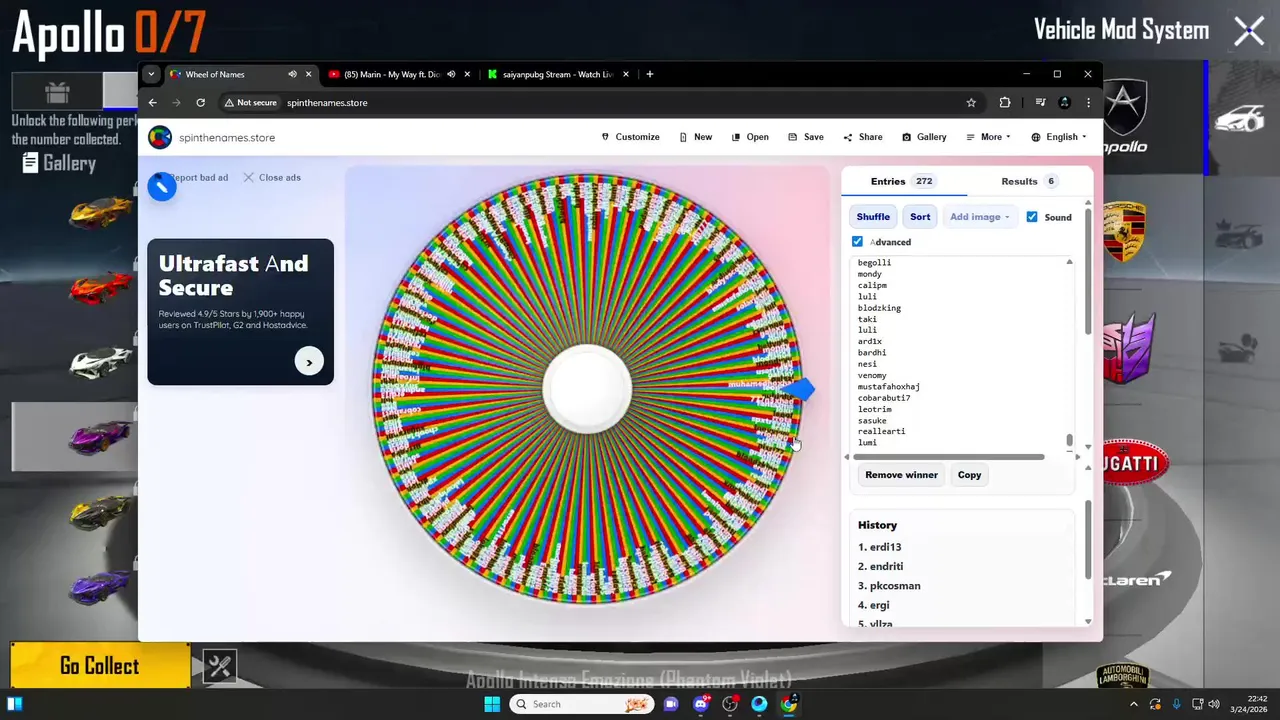Open browser extensions puzzle icon
The height and width of the screenshot is (720, 1280).
(x=1005, y=102)
